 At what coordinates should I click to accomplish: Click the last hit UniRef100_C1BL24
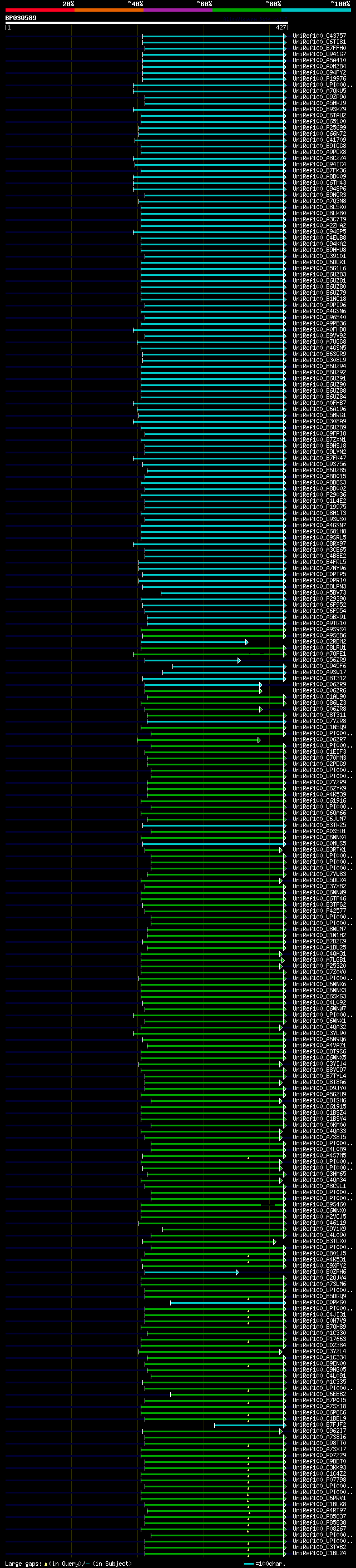pyautogui.click(x=319, y=1554)
